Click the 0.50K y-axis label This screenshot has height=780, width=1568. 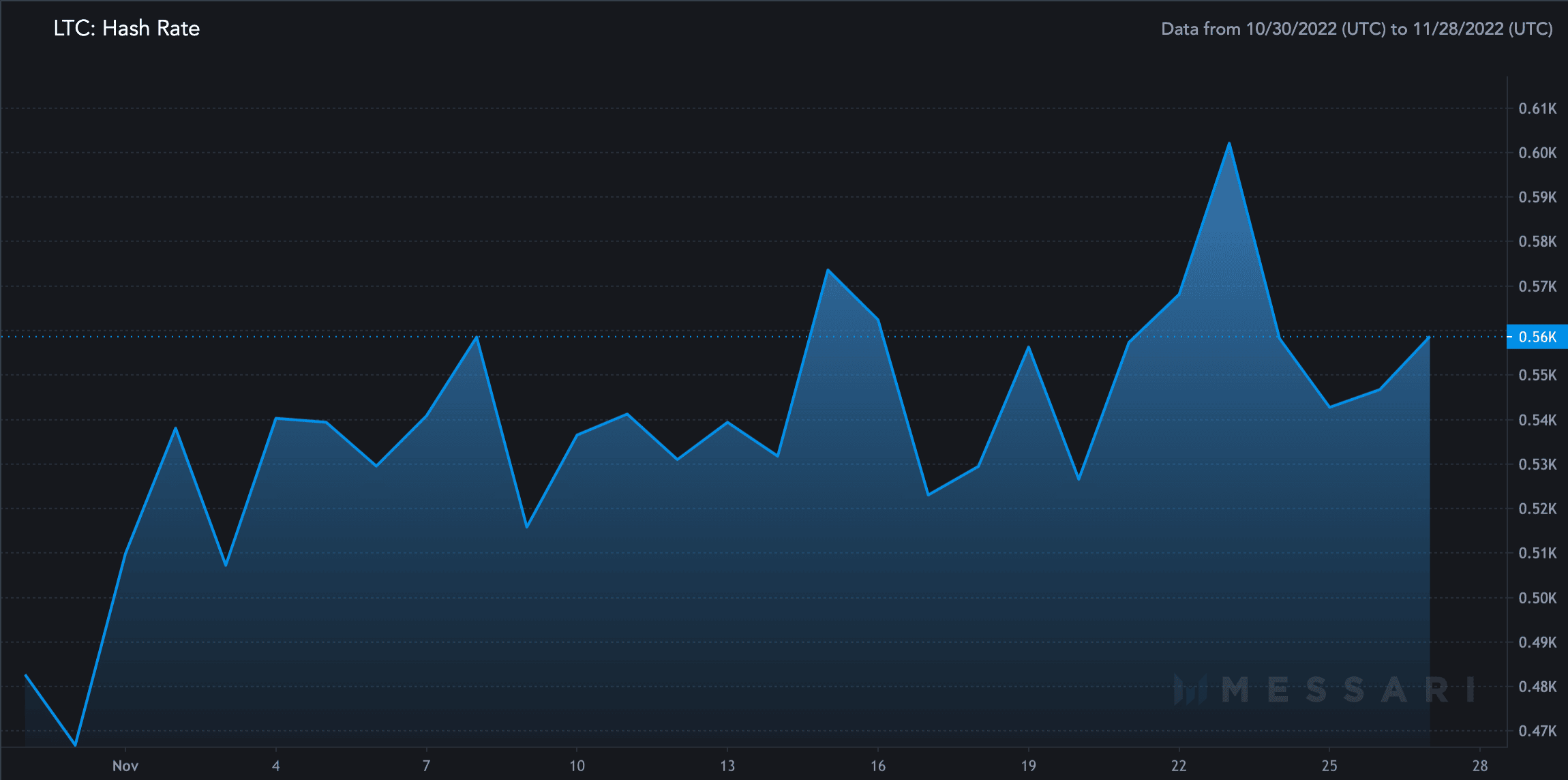(1538, 598)
